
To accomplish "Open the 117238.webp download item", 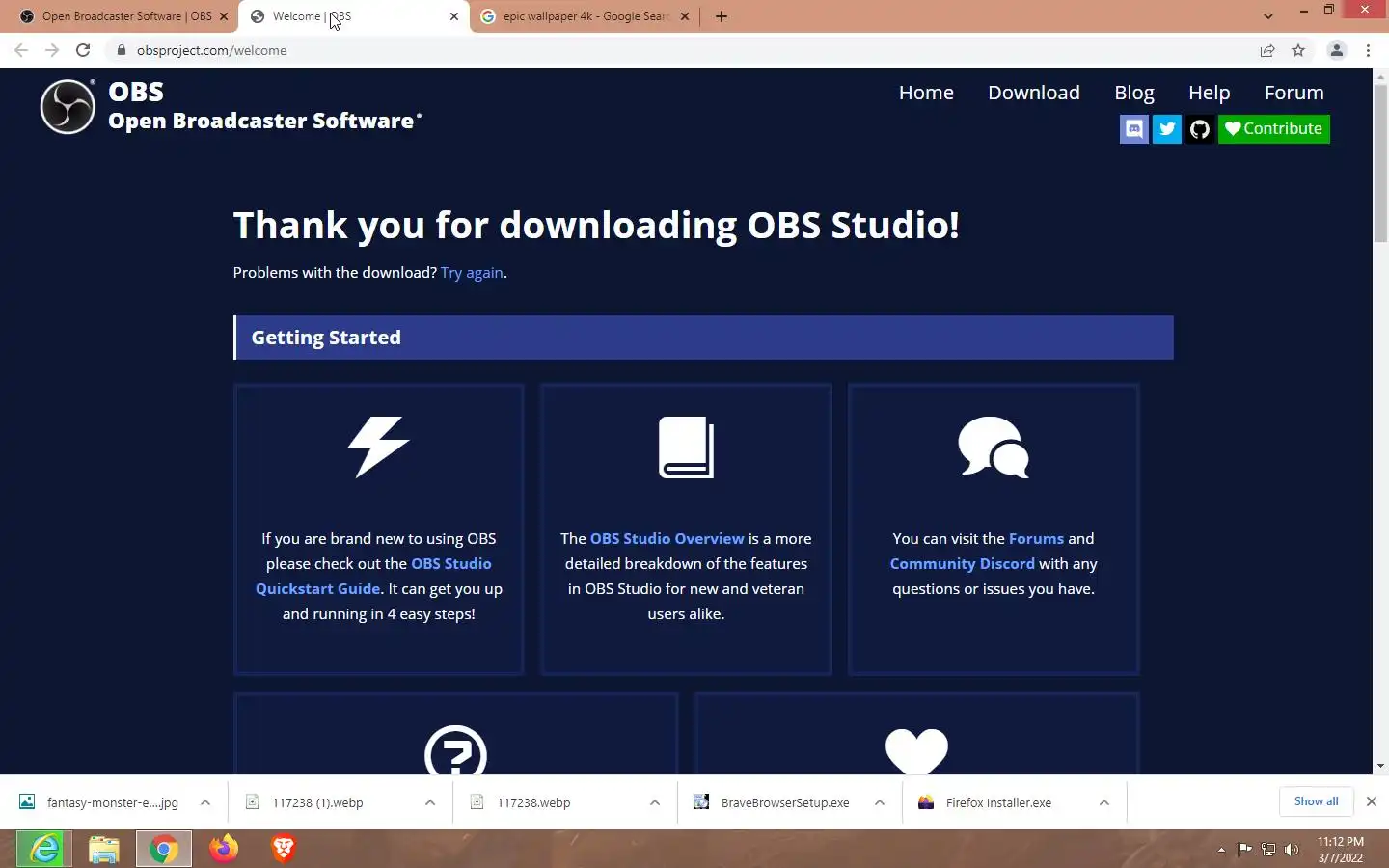I will click(533, 802).
